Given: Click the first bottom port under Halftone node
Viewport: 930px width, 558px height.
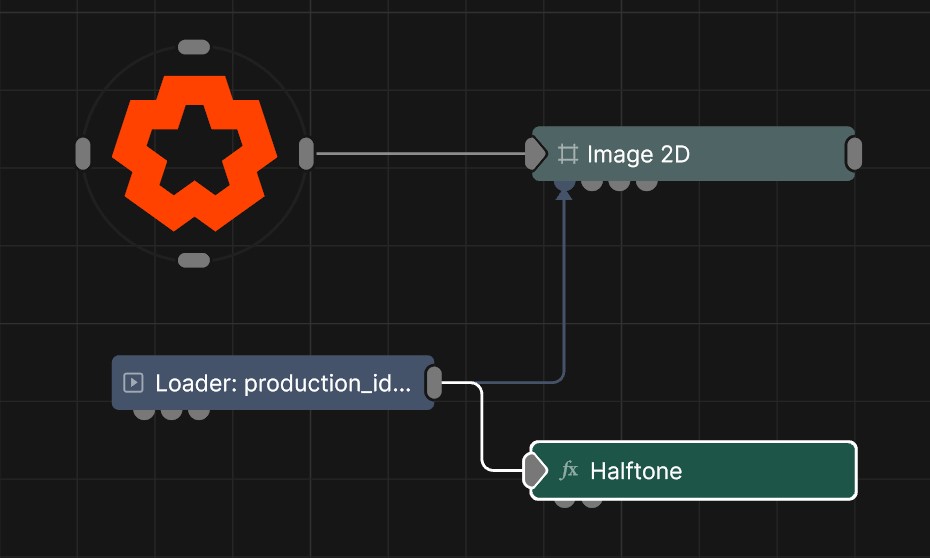Looking at the screenshot, I should 565,501.
